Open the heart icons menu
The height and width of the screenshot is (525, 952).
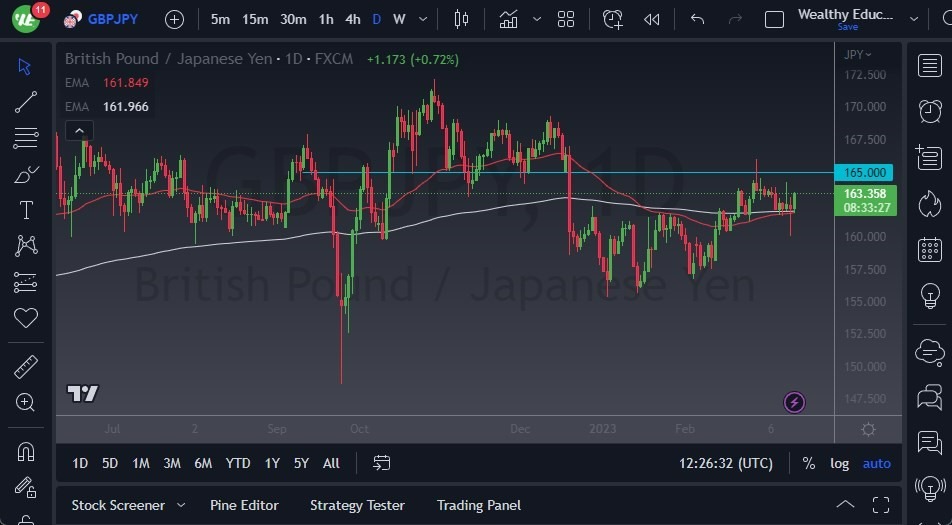26,318
